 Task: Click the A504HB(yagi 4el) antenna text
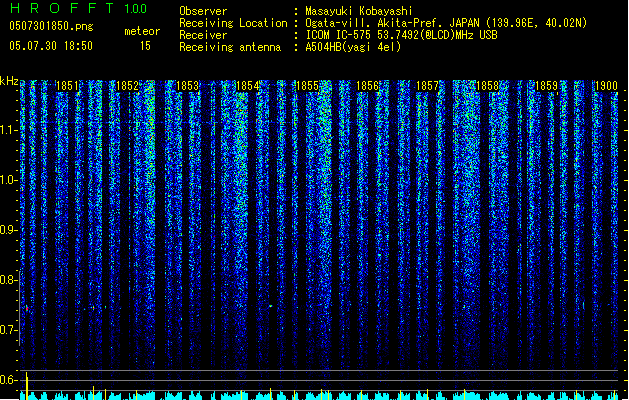tap(353, 47)
